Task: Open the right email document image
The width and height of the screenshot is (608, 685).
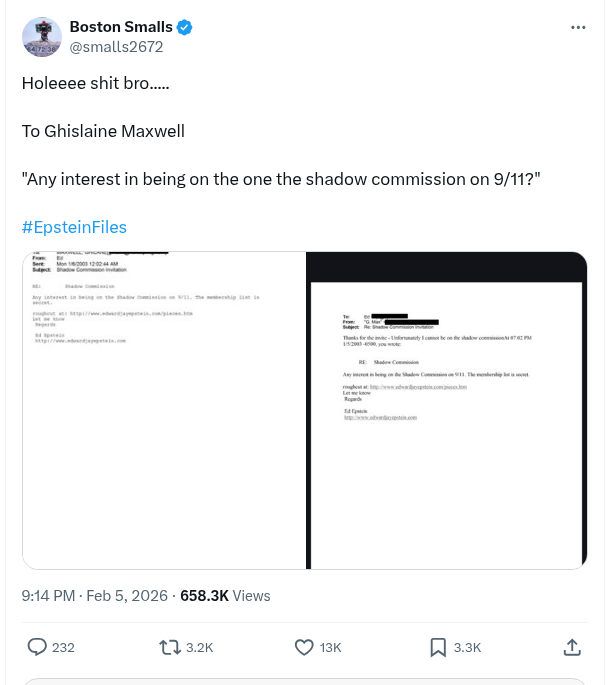Action: click(447, 410)
